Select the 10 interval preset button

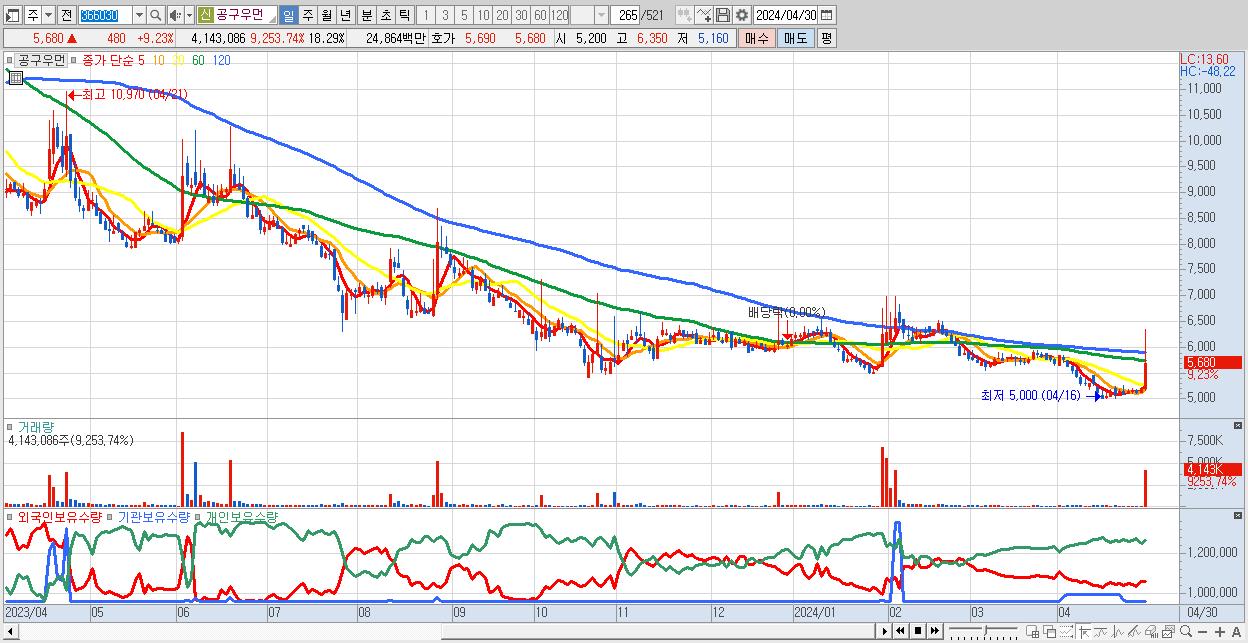point(483,15)
